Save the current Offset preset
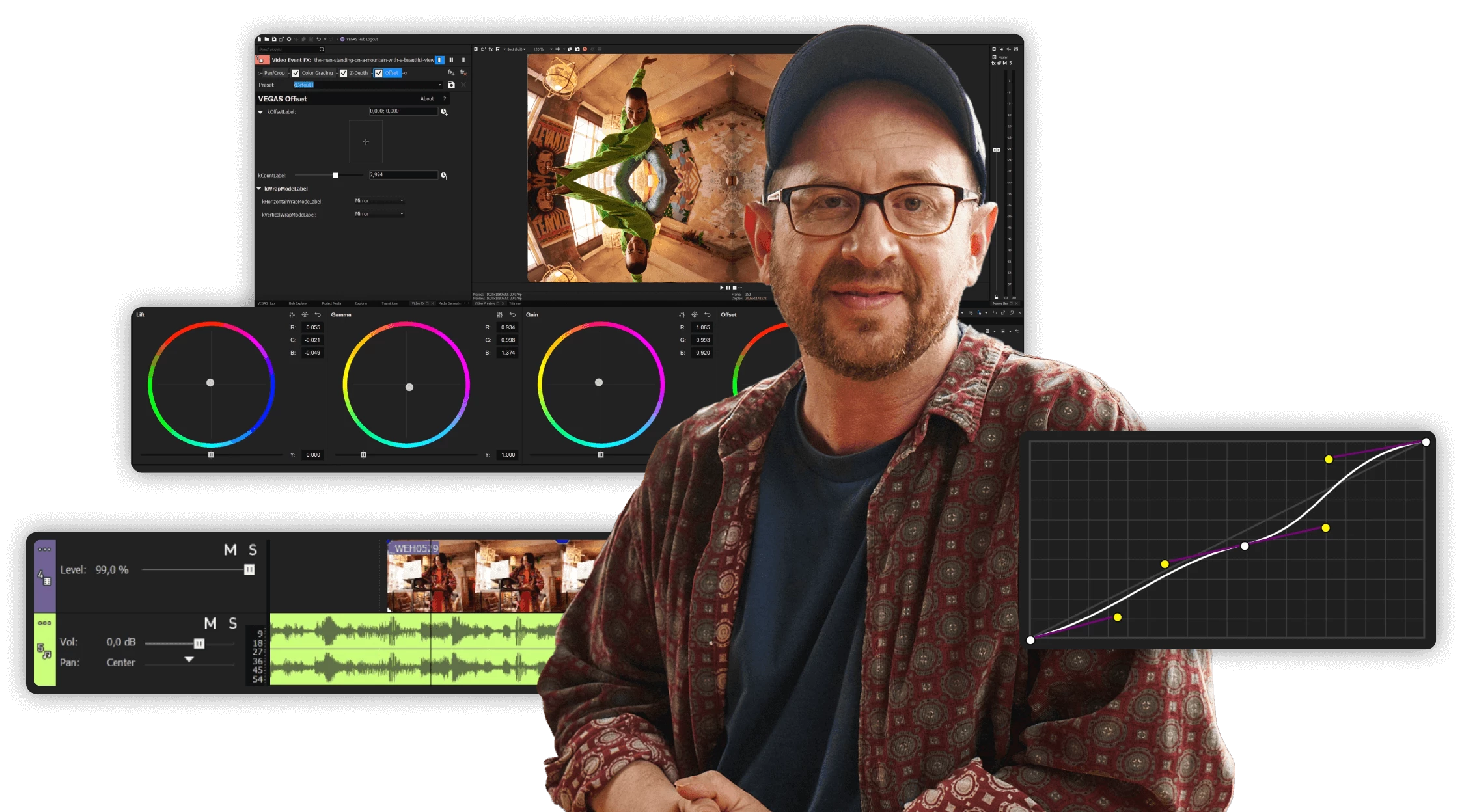Image resolution: width=1462 pixels, height=812 pixels. tap(451, 85)
